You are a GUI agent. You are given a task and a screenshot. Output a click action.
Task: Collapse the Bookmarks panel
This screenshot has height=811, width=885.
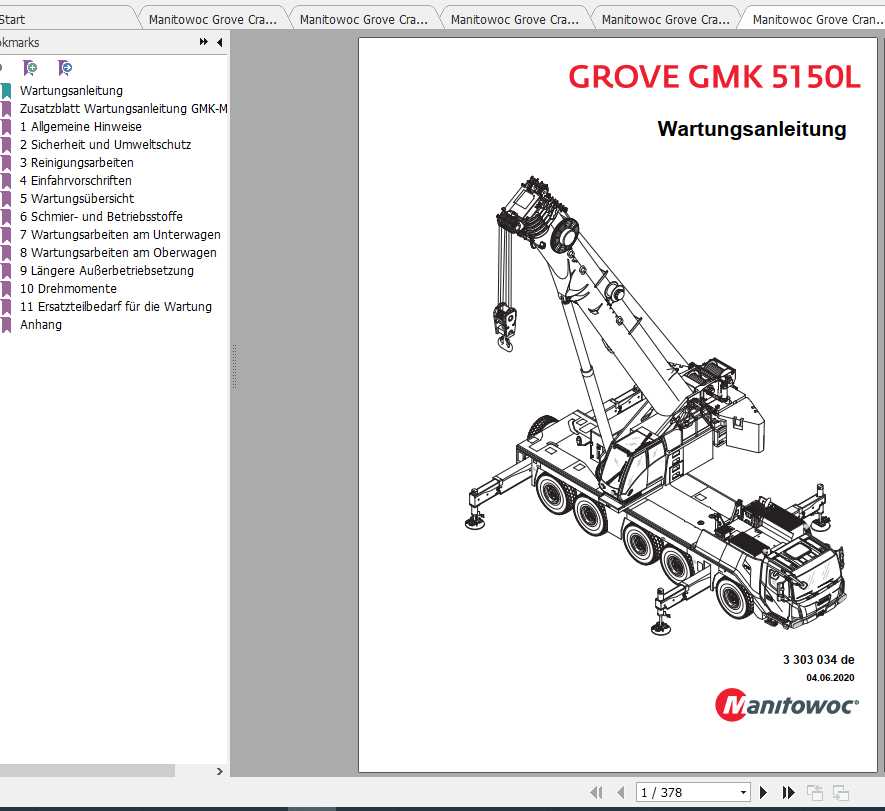(220, 42)
